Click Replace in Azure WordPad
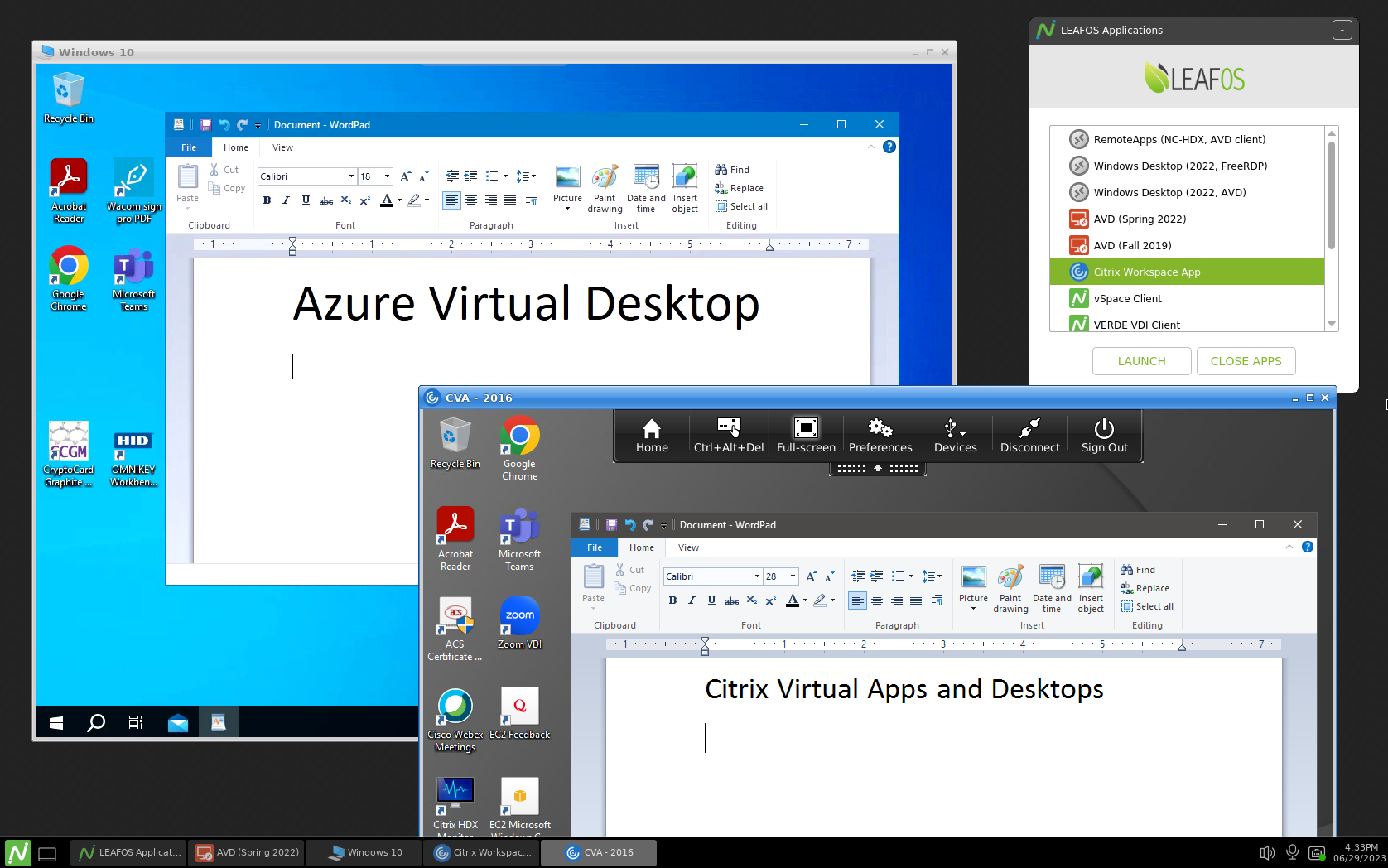 [x=739, y=188]
